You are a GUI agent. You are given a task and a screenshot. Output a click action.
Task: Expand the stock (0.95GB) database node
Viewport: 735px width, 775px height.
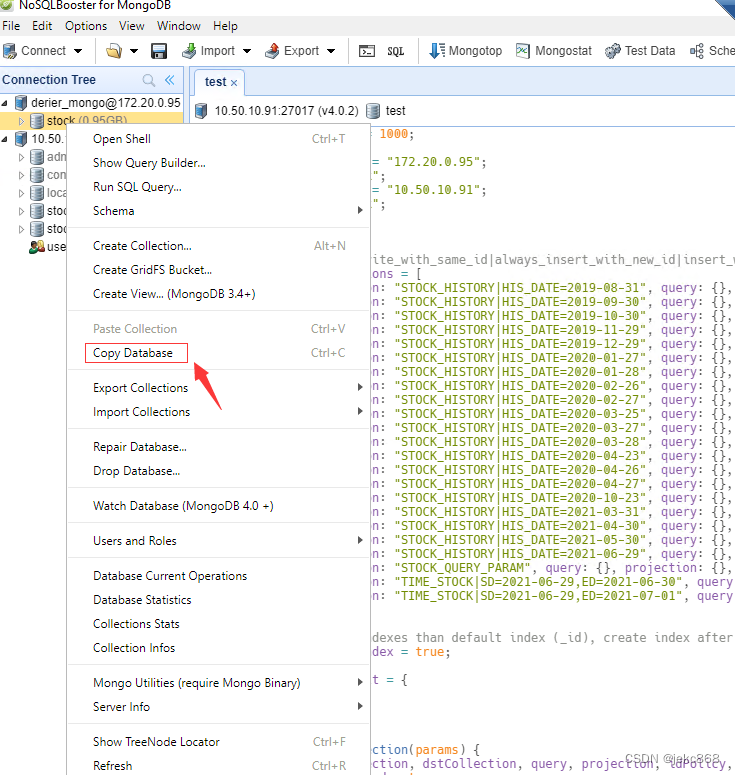tap(21, 121)
